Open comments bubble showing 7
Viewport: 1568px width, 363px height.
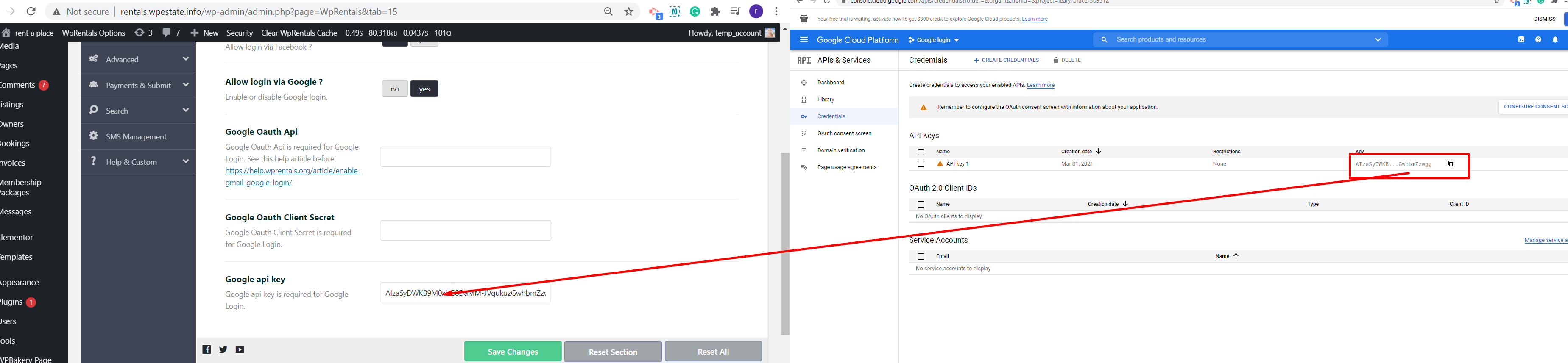pos(171,33)
